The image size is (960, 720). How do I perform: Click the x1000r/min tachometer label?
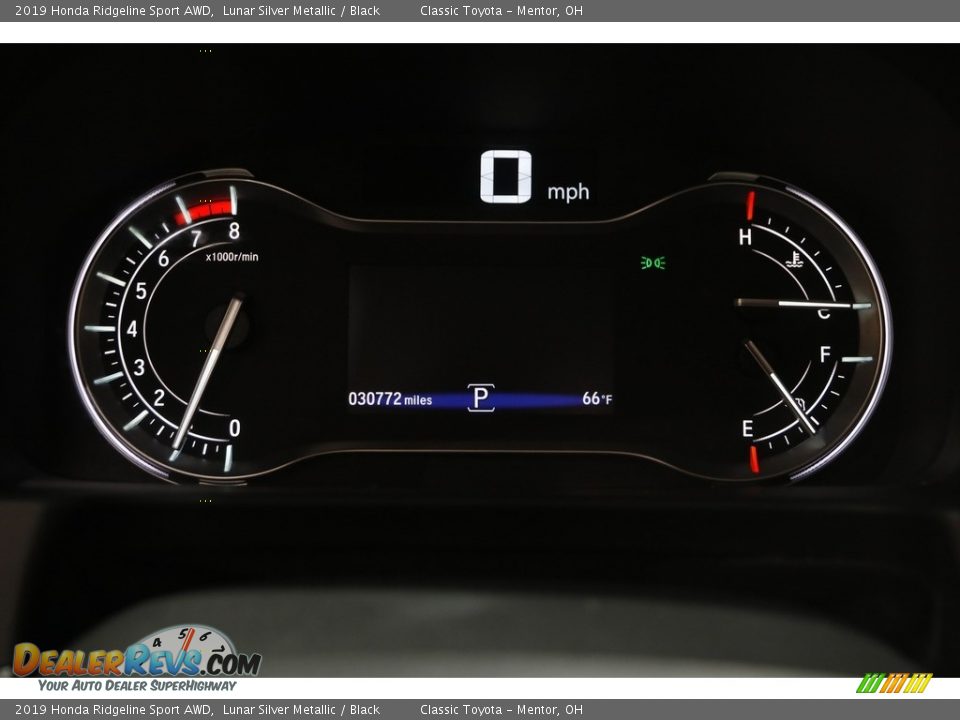point(232,257)
